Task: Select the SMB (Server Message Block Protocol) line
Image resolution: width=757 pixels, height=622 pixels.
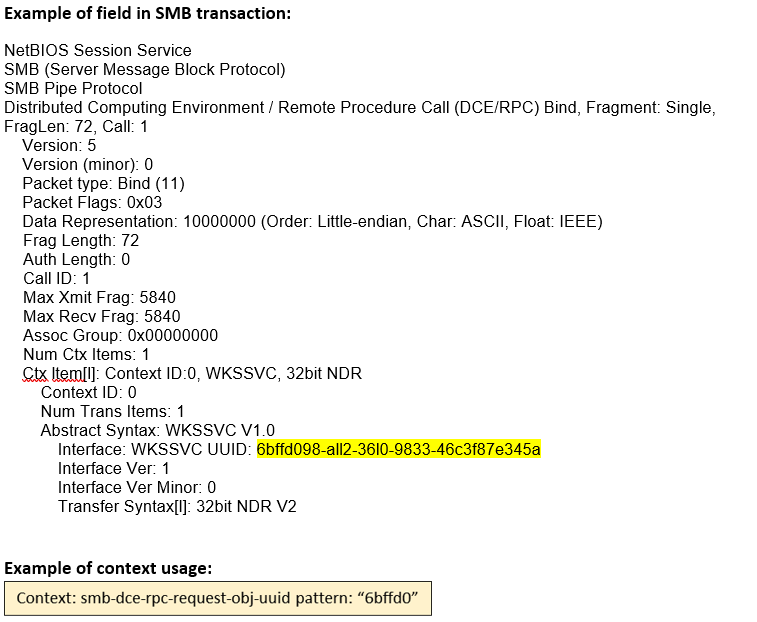Action: click(145, 69)
